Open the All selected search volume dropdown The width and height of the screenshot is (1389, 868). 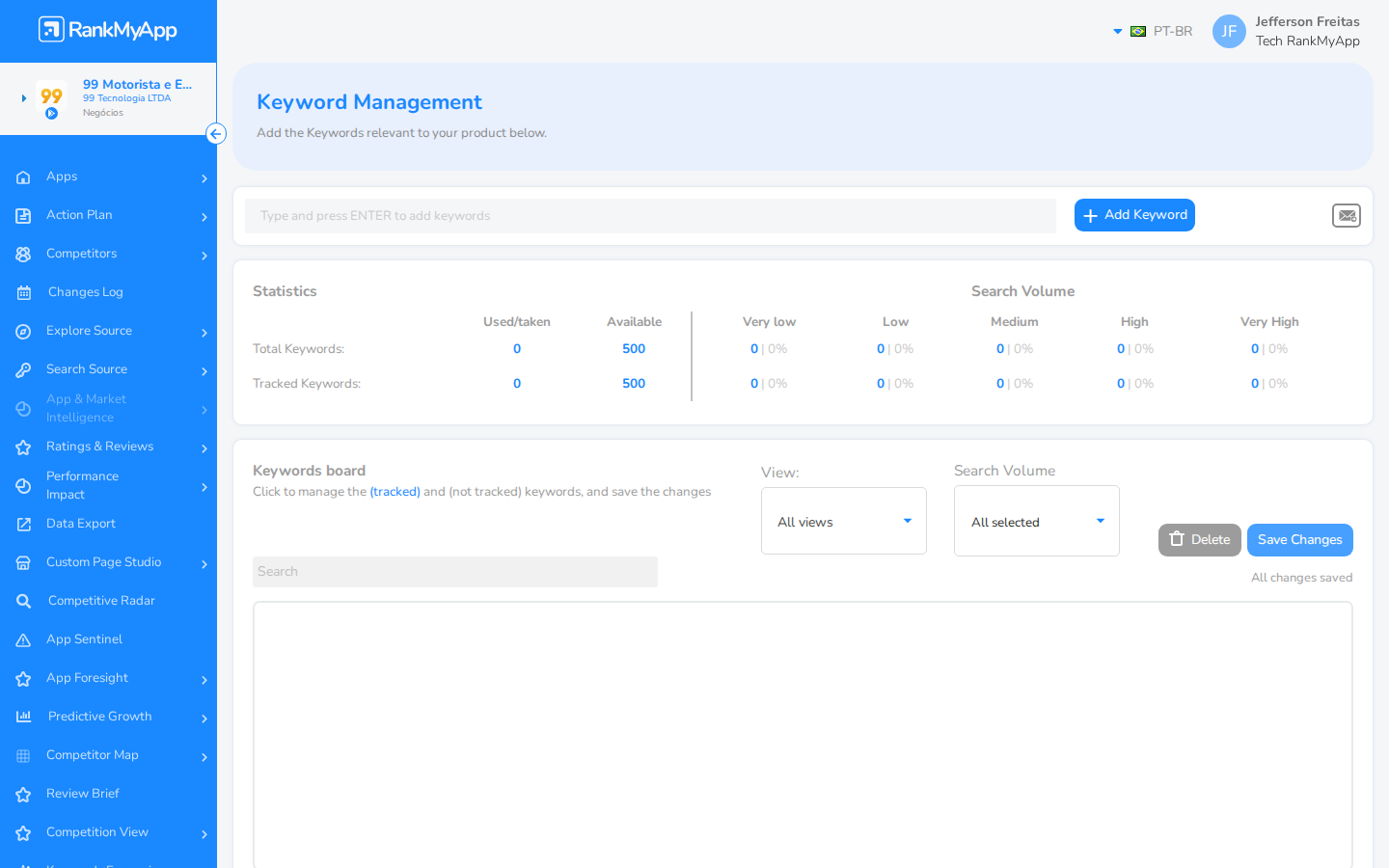[x=1037, y=521]
